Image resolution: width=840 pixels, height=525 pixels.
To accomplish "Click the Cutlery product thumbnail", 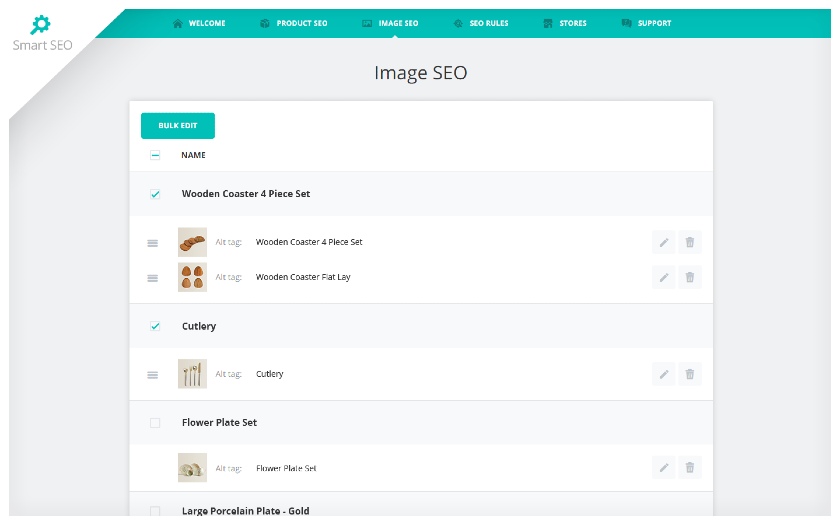I will 192,374.
